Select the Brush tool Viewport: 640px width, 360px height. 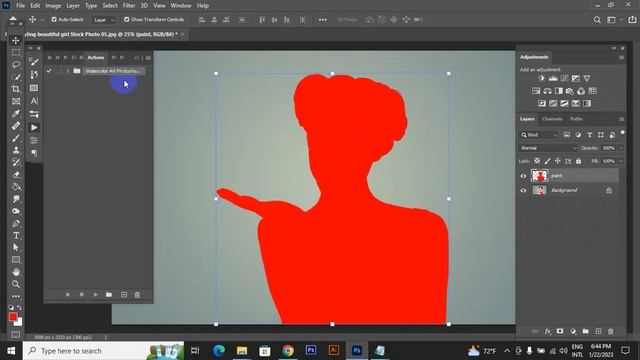(16, 138)
